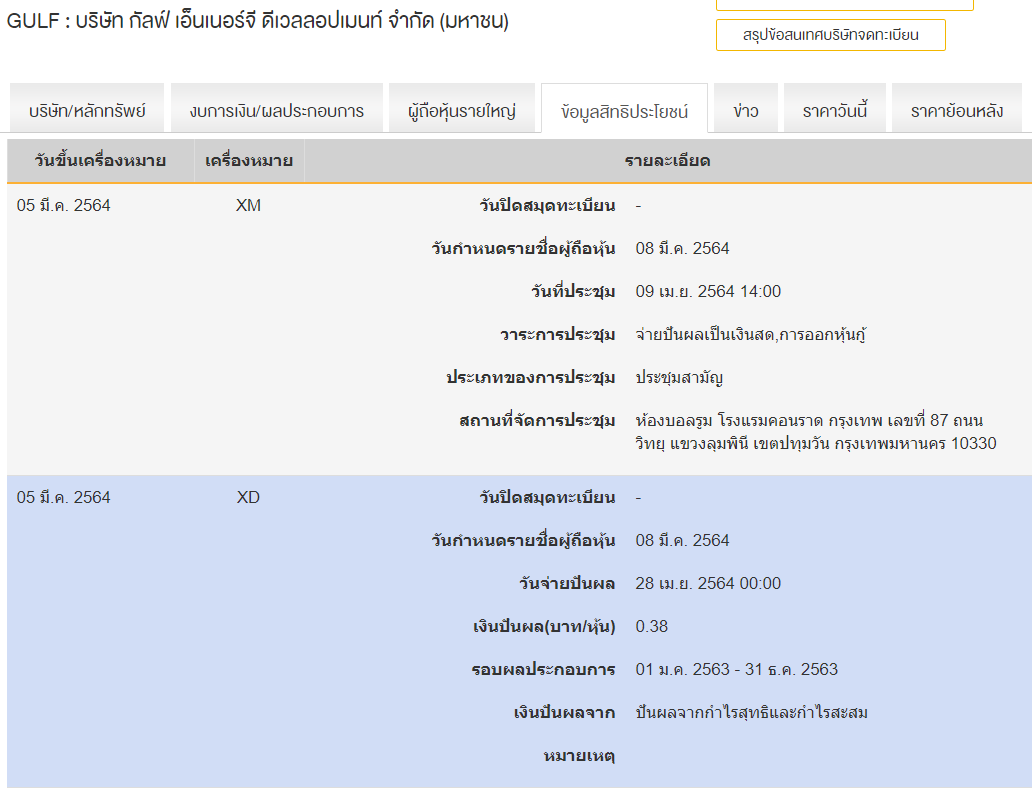Click the สรุปข้อสนเทศบริษัทจดทะเบียน button

coord(831,35)
